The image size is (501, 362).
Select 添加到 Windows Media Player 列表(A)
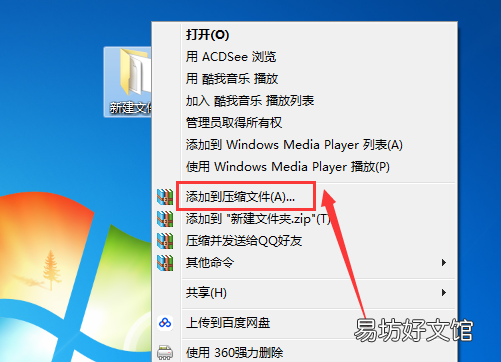coord(304,145)
